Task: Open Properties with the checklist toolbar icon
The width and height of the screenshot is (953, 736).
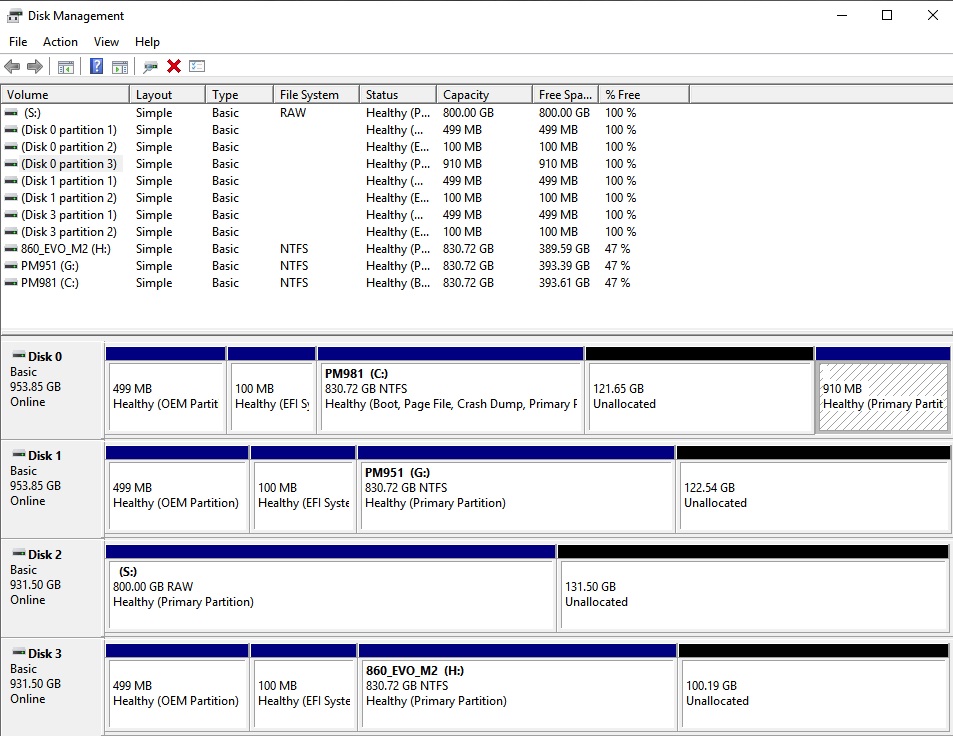Action: [197, 67]
